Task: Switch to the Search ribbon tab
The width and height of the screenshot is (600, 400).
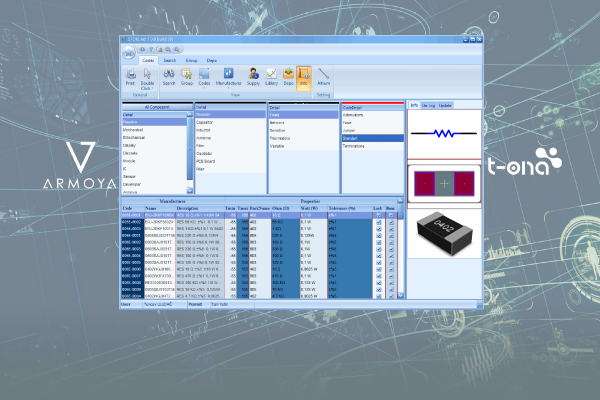Action: (170, 60)
